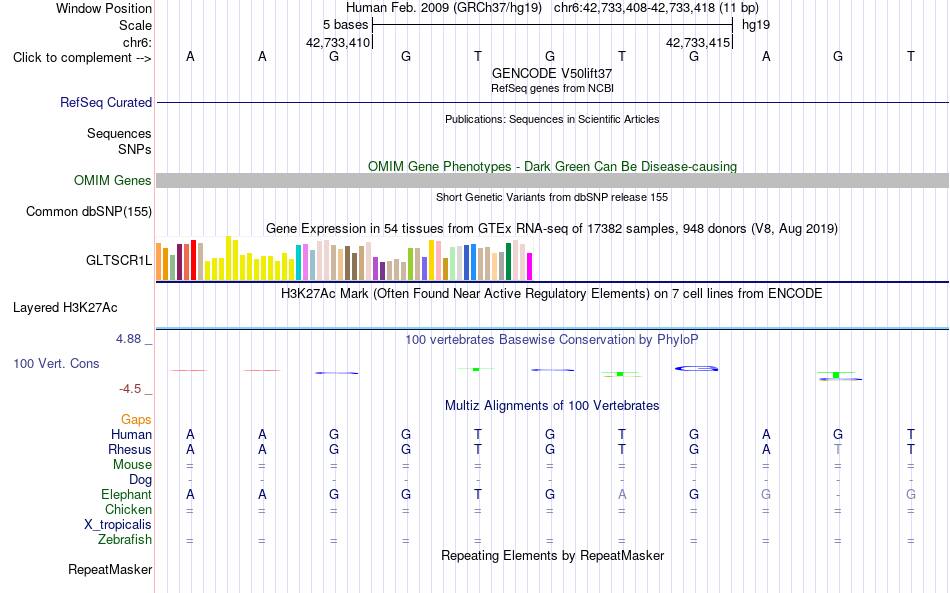Click the RefSeq Curated track label

pyautogui.click(x=105, y=102)
